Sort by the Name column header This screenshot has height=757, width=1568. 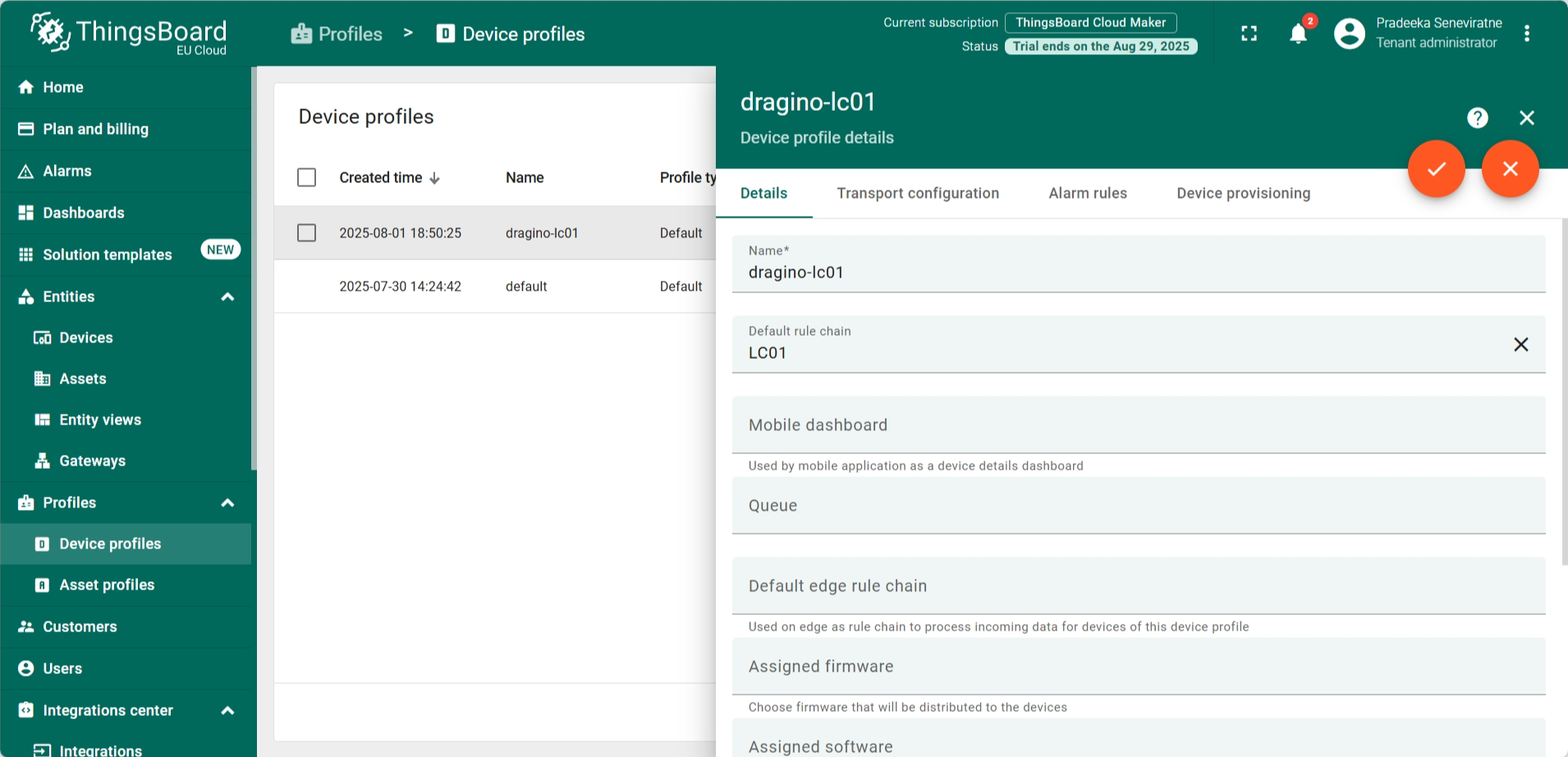pyautogui.click(x=525, y=177)
